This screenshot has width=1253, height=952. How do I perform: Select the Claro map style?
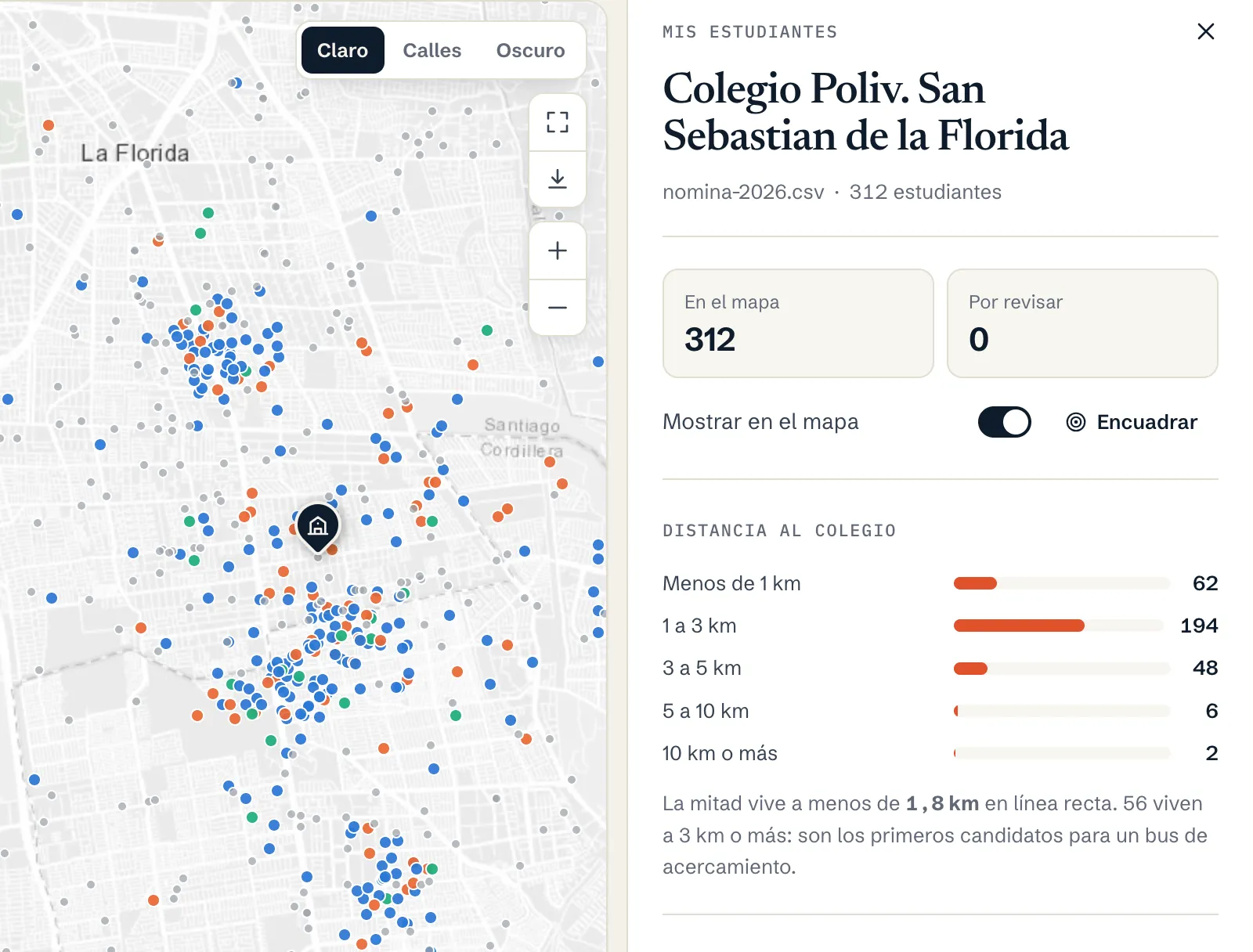tap(342, 50)
